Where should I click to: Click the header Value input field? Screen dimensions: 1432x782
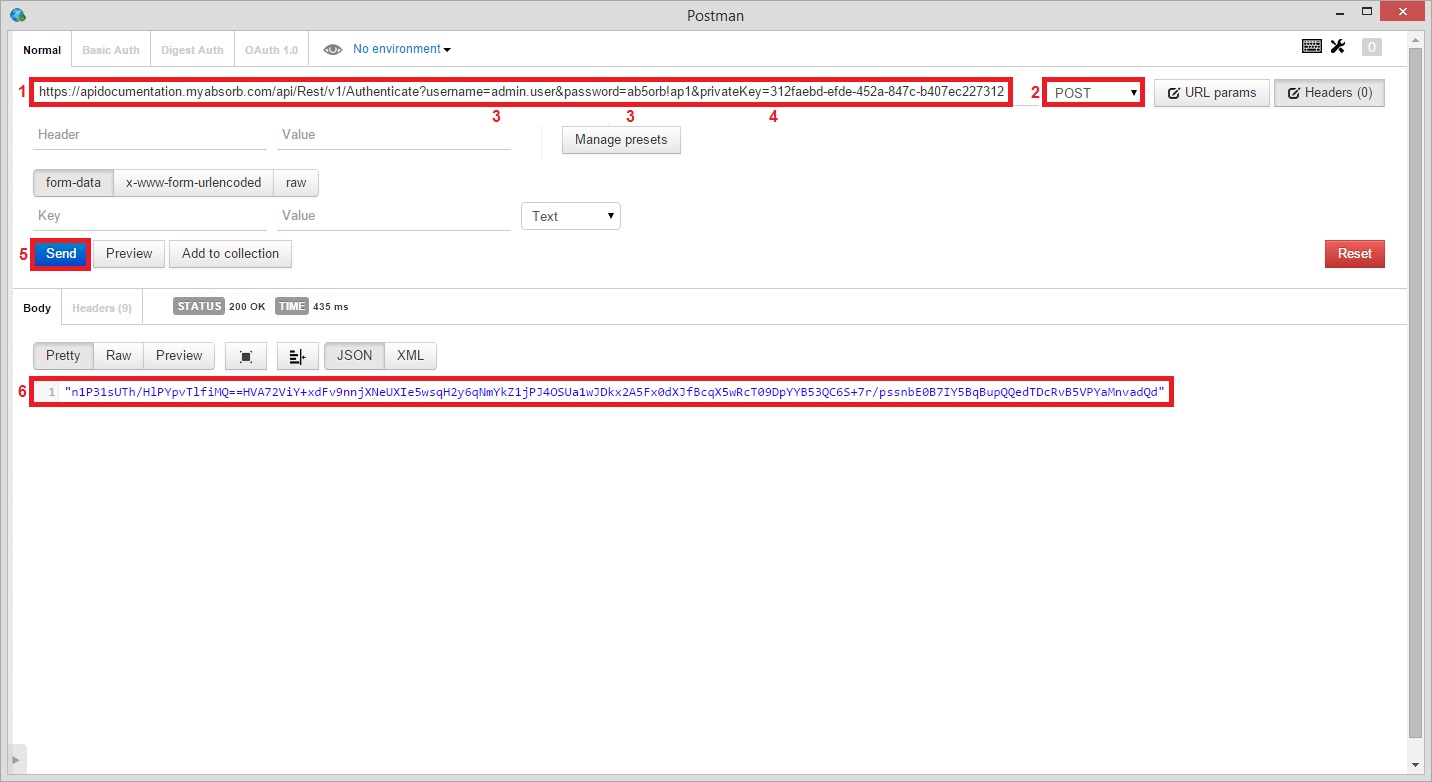(x=394, y=135)
